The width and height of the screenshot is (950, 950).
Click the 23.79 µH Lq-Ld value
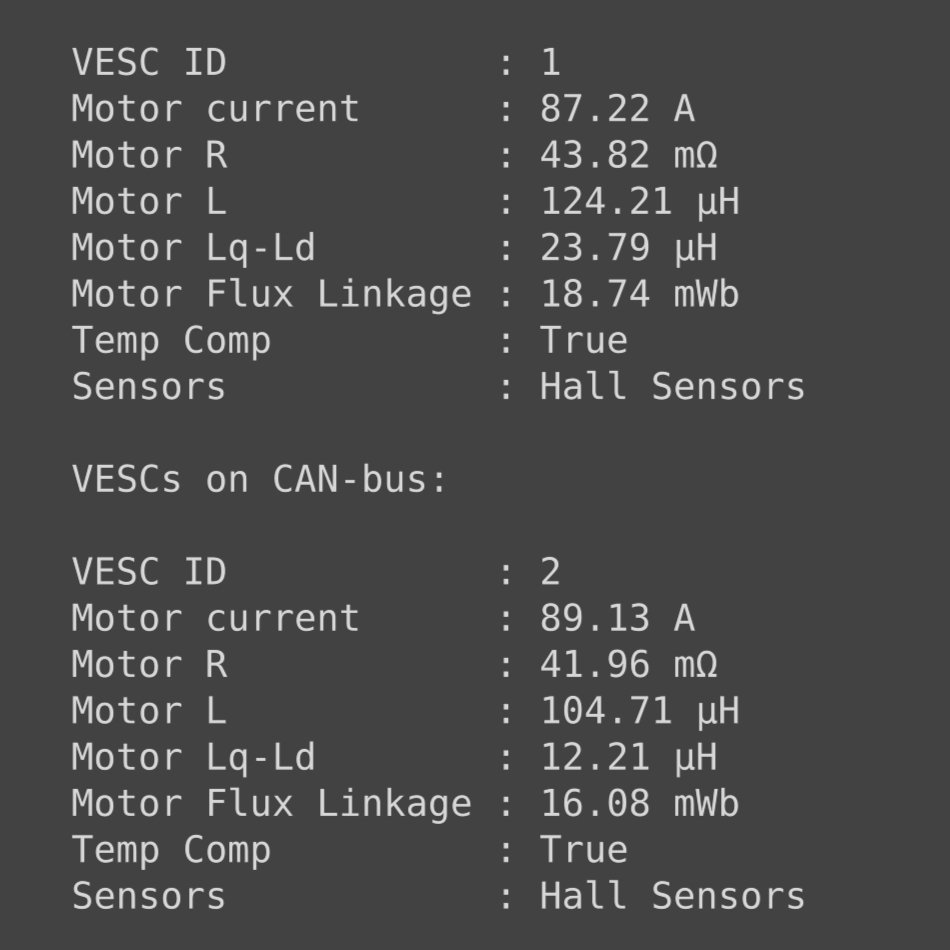coord(628,248)
